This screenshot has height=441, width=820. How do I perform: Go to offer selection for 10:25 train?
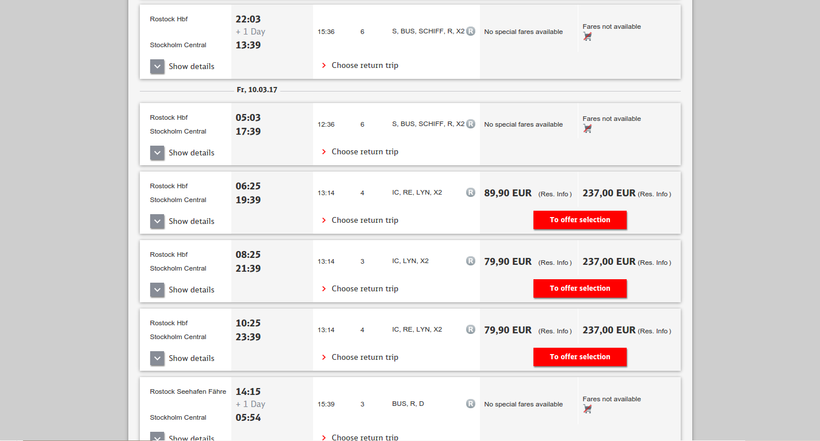click(580, 357)
